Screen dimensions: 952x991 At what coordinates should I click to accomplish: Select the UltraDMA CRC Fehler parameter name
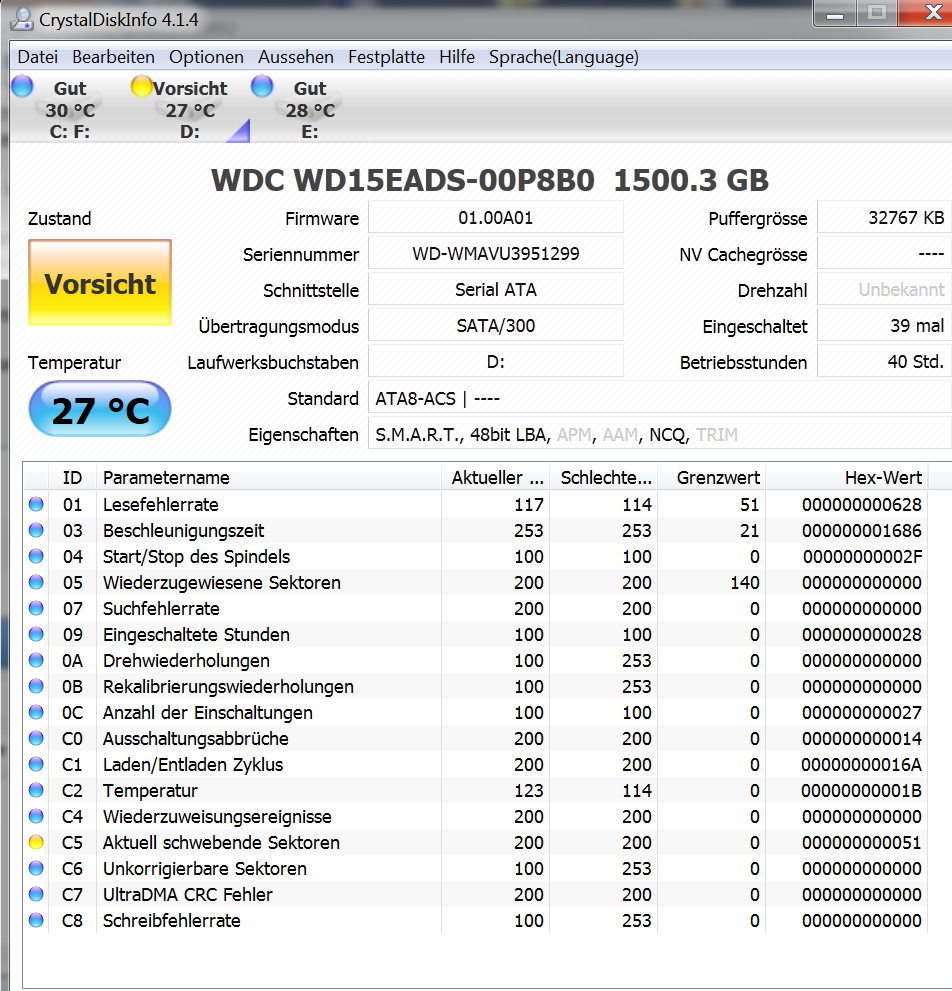coord(188,894)
